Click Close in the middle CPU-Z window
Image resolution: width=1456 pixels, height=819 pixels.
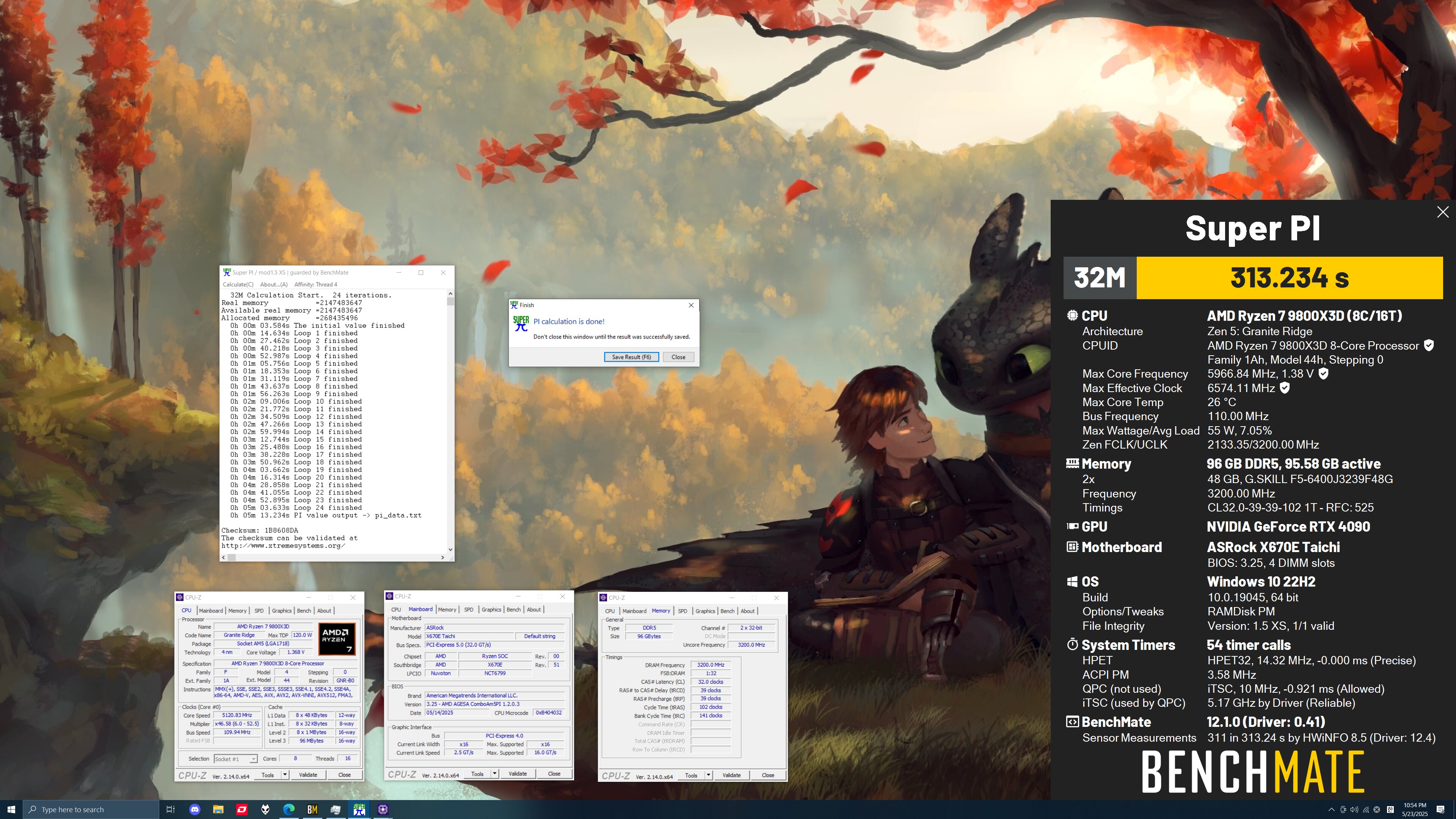pos(554,774)
